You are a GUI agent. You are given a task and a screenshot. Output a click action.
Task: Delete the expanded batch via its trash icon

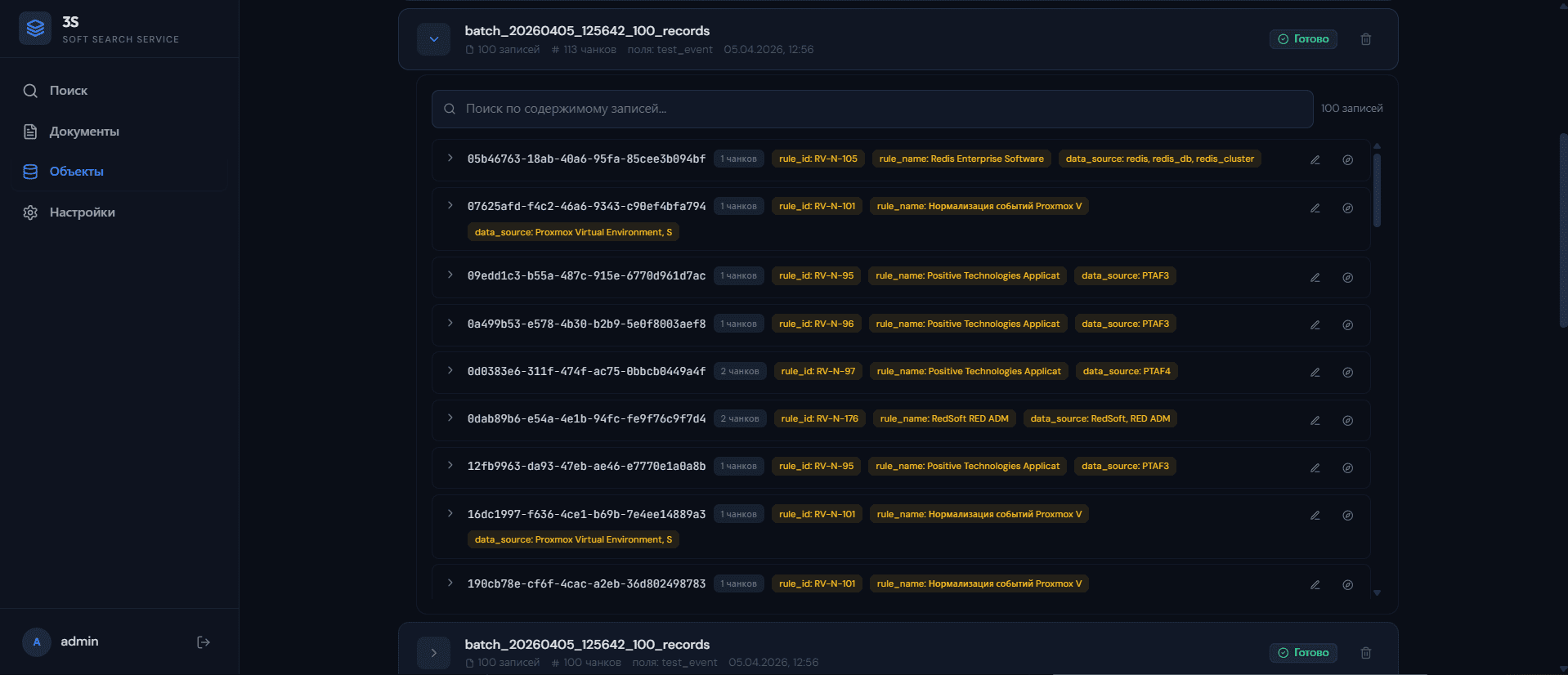1365,39
